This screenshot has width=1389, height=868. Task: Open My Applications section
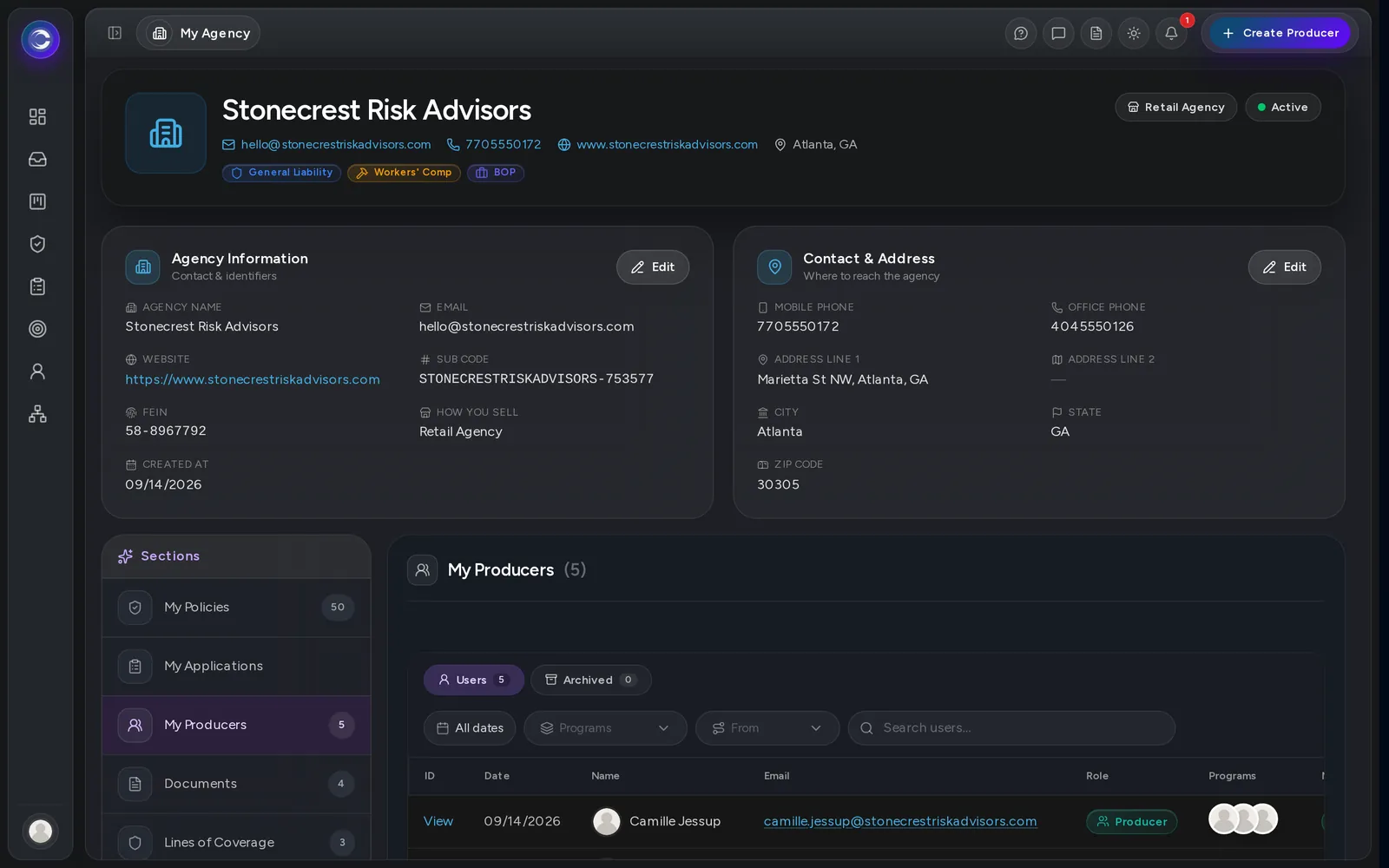pyautogui.click(x=236, y=667)
